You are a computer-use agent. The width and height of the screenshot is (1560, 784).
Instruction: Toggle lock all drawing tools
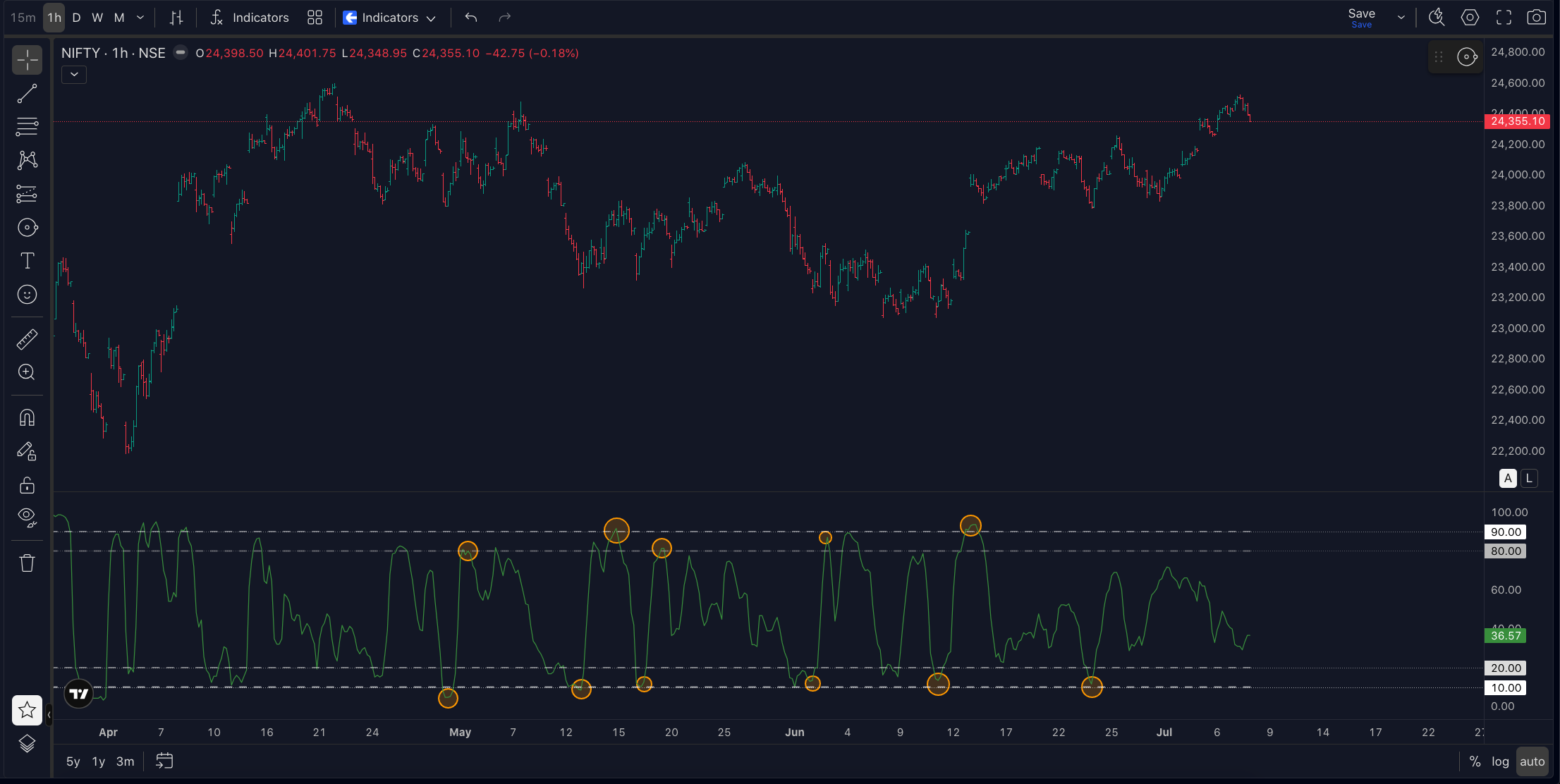(x=27, y=485)
